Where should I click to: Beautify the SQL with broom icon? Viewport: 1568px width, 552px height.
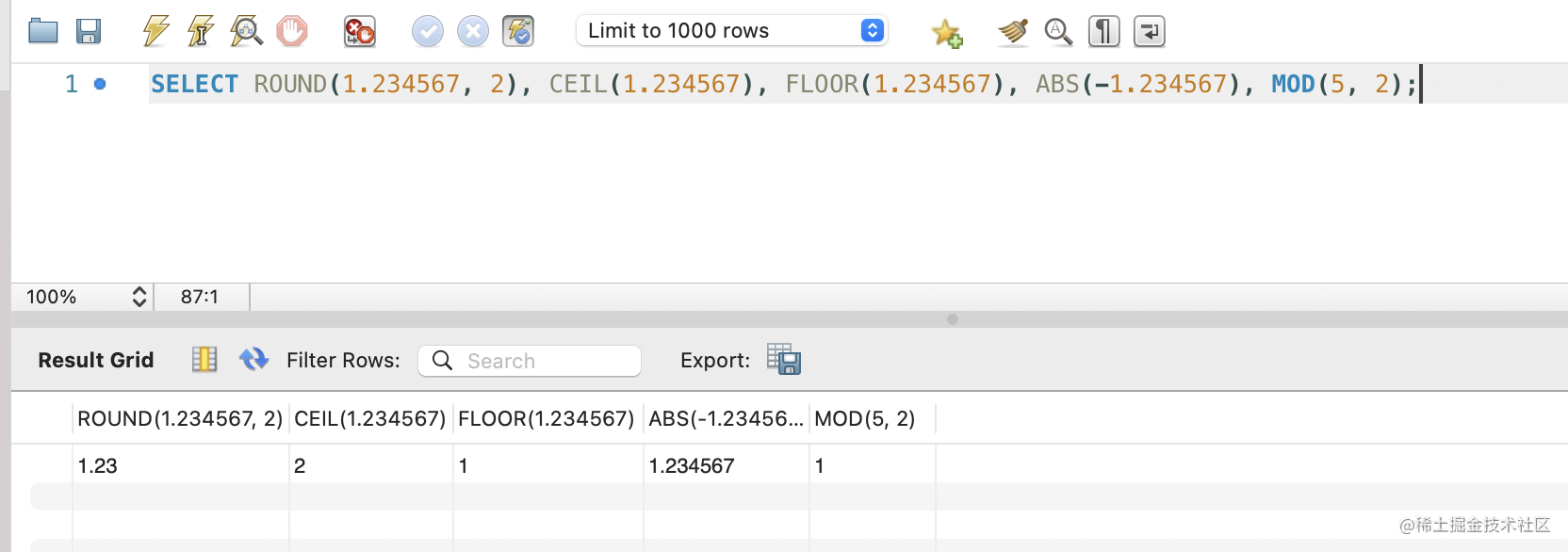coord(1012,31)
